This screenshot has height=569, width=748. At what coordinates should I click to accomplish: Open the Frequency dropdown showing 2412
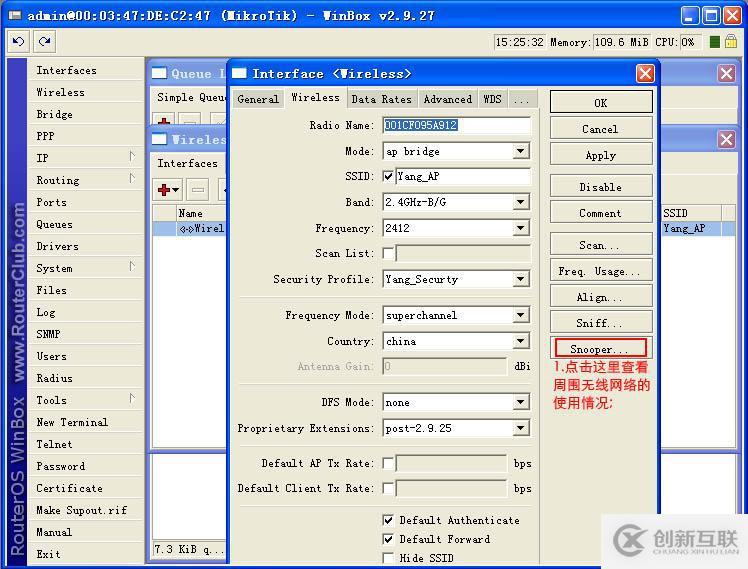[521, 228]
